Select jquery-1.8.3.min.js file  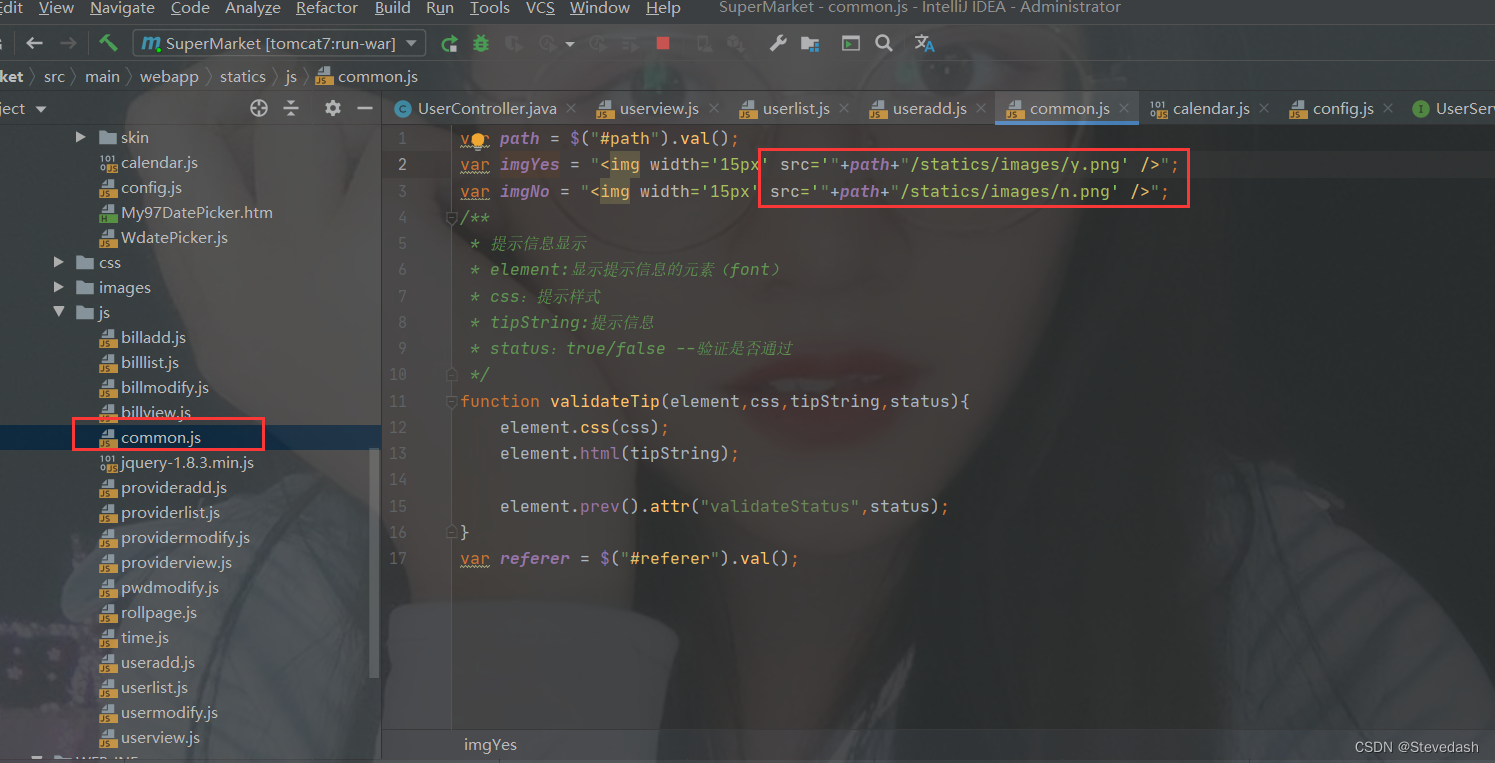point(187,463)
